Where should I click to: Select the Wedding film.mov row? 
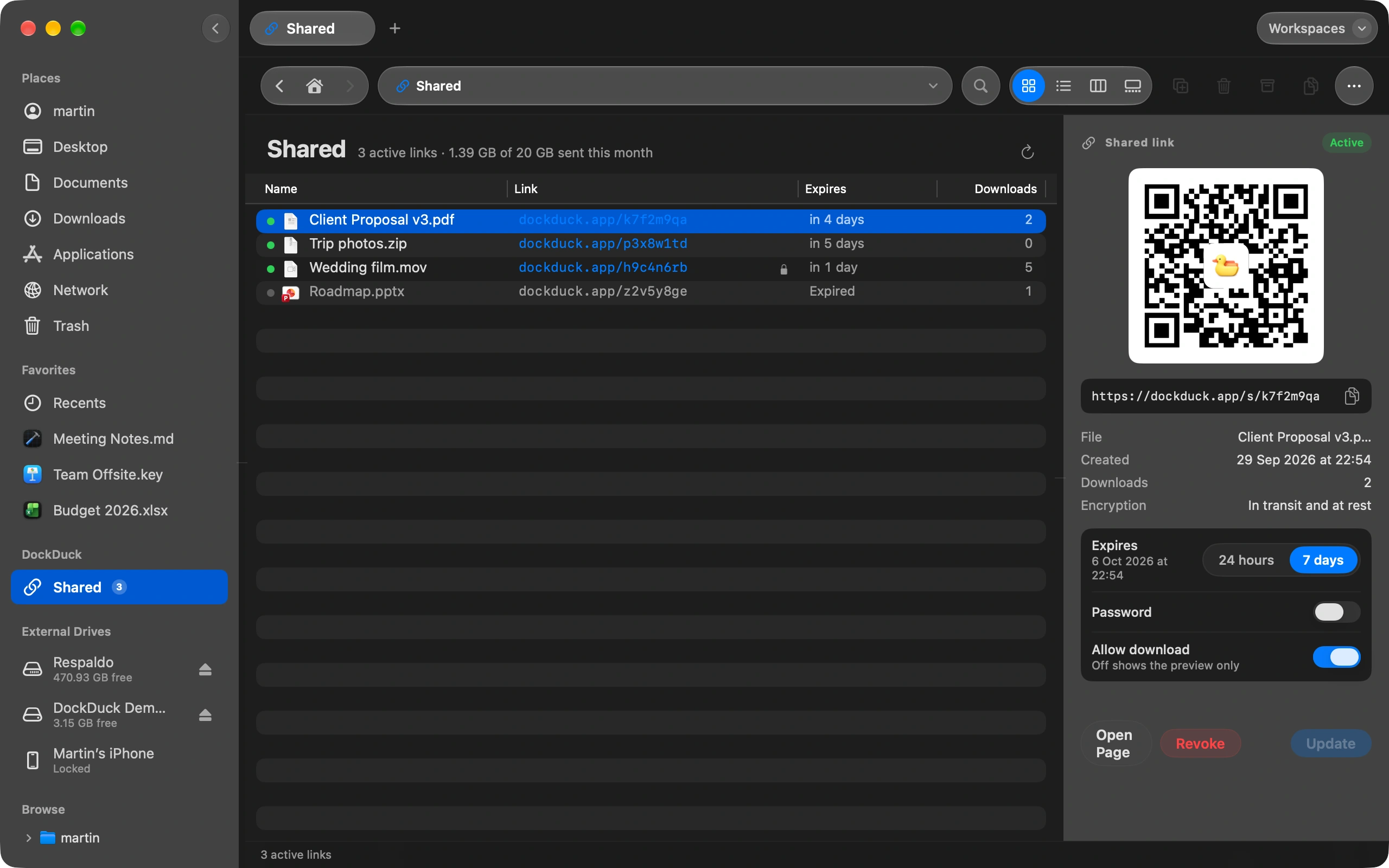point(651,267)
